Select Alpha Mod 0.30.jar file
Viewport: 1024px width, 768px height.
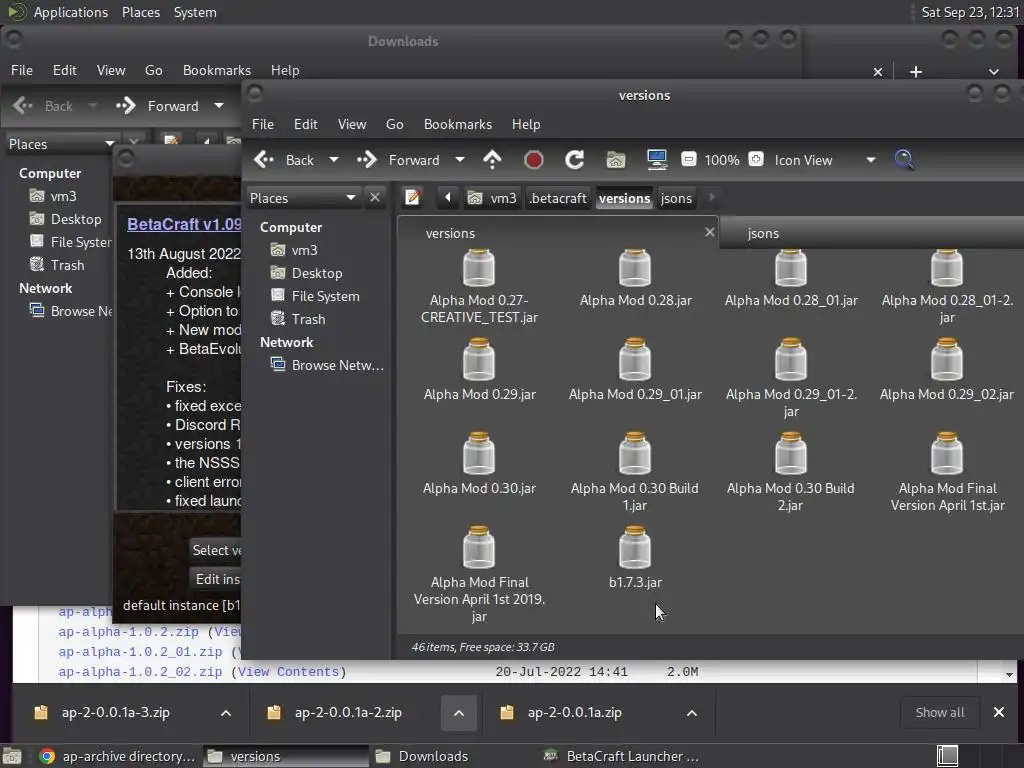pyautogui.click(x=479, y=464)
